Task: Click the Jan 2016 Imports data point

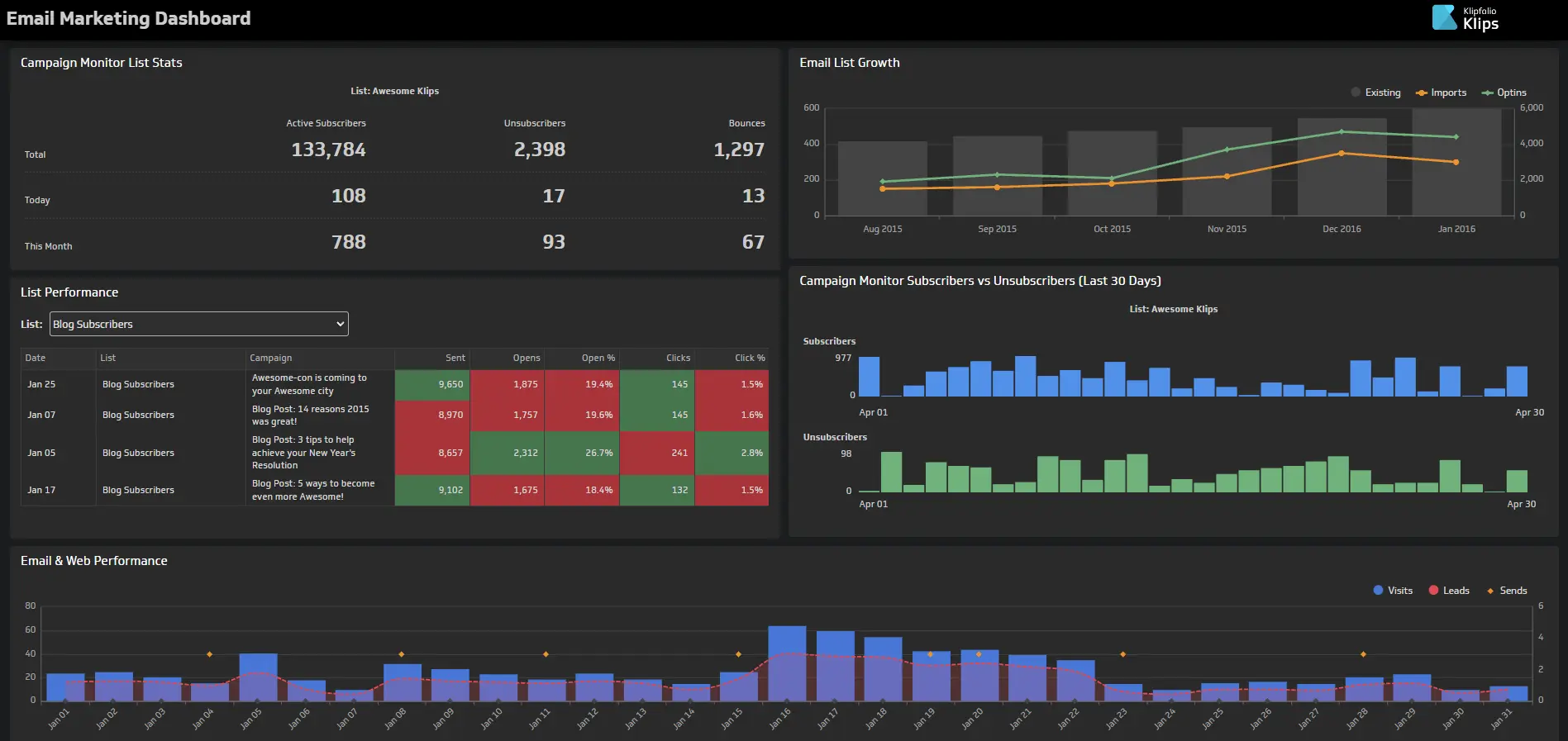Action: tap(1456, 162)
